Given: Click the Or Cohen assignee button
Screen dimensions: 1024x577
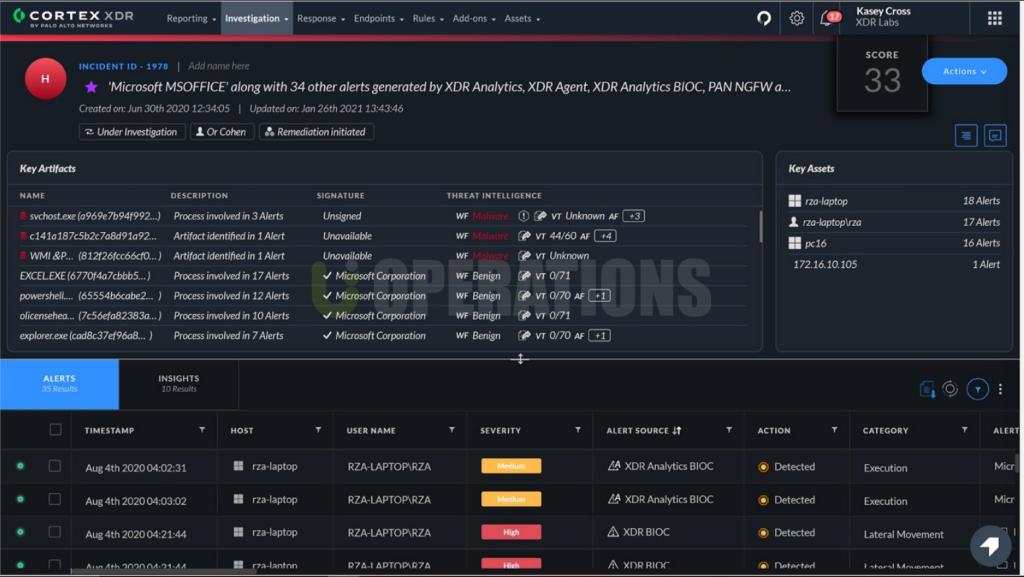Looking at the screenshot, I should point(222,132).
